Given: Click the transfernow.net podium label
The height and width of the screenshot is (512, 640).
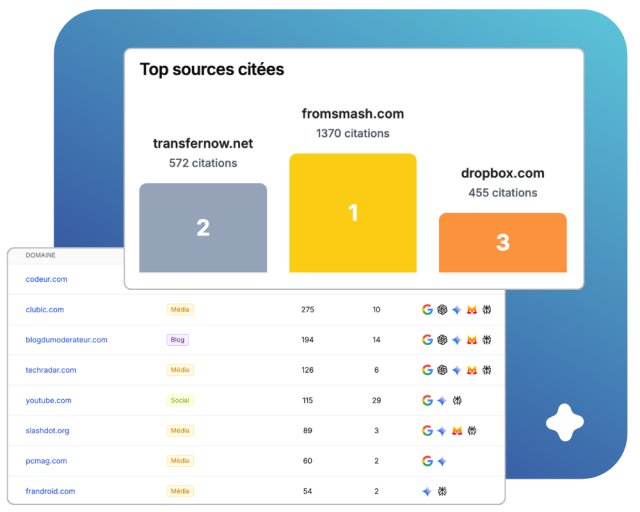Looking at the screenshot, I should coord(203,144).
